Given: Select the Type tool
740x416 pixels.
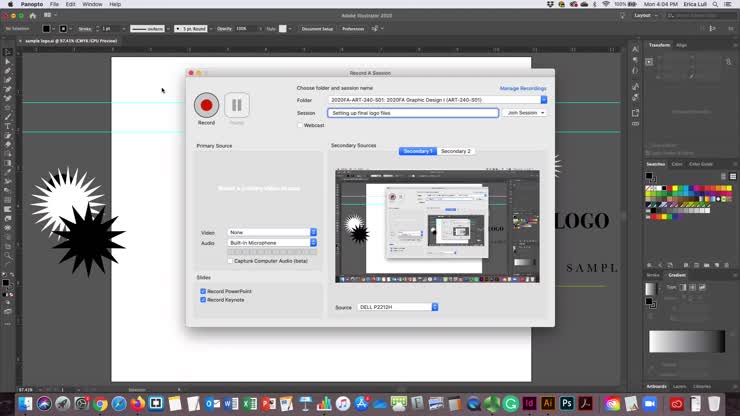Looking at the screenshot, I should 8,126.
